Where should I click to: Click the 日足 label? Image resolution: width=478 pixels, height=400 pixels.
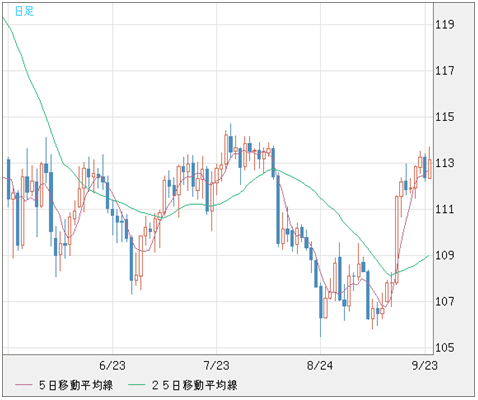[x=24, y=11]
